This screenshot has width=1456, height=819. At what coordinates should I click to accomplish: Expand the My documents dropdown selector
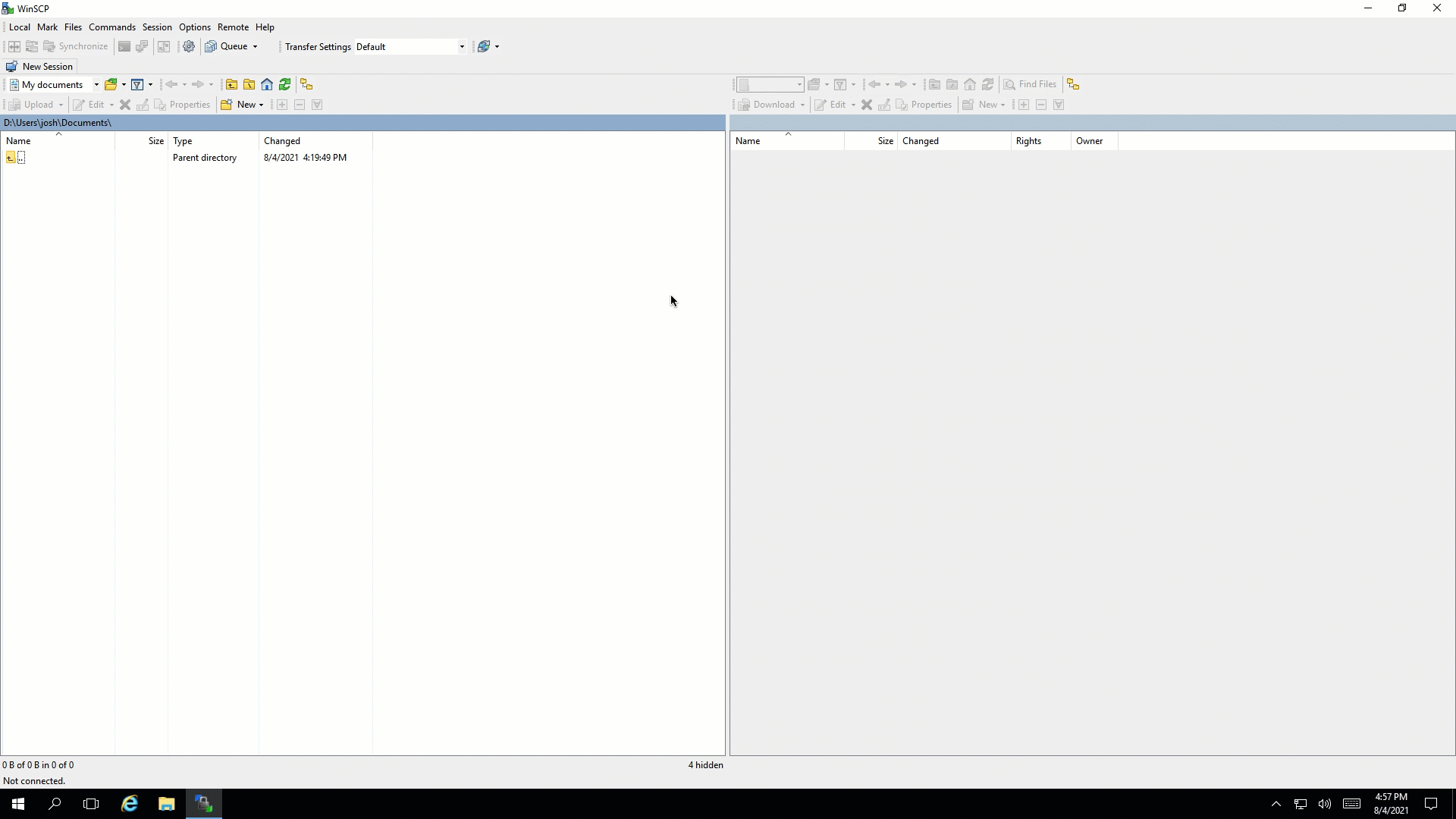pyautogui.click(x=96, y=84)
